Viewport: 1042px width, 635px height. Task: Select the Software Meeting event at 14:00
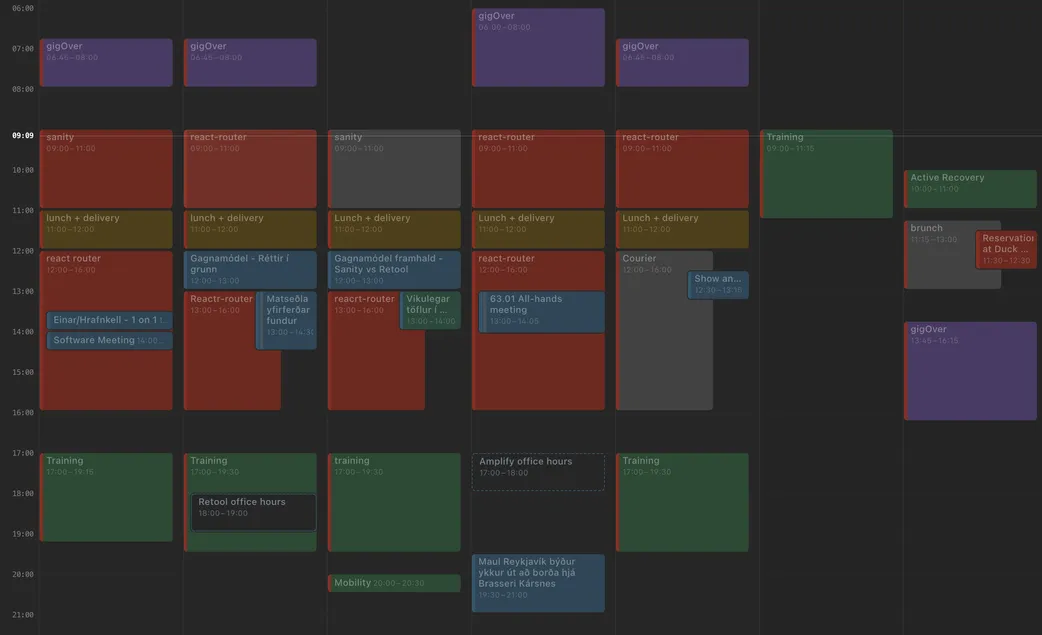tap(110, 338)
